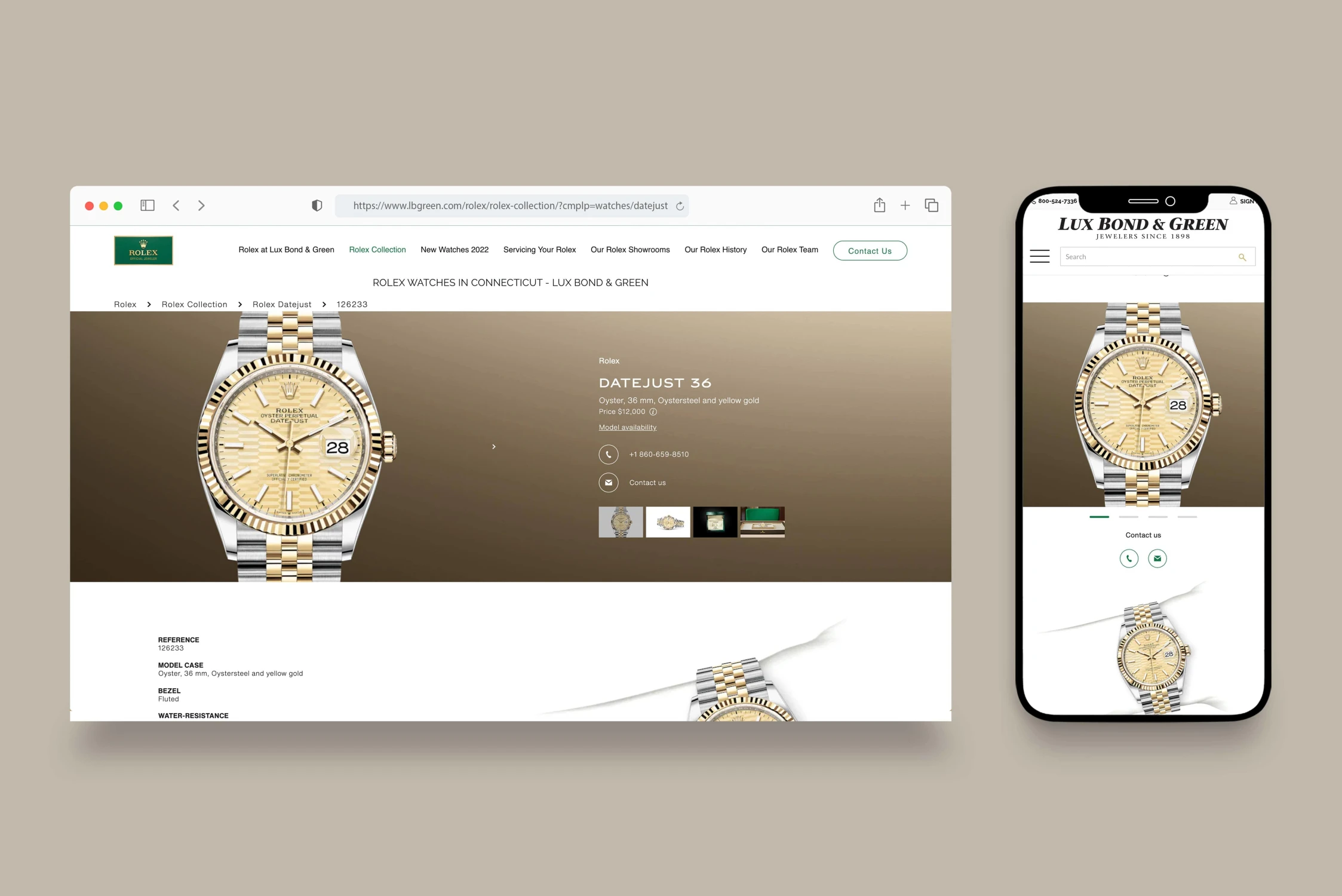This screenshot has width=1342, height=896.
Task: Click the shield/privacy icon in browser bar
Action: click(317, 205)
